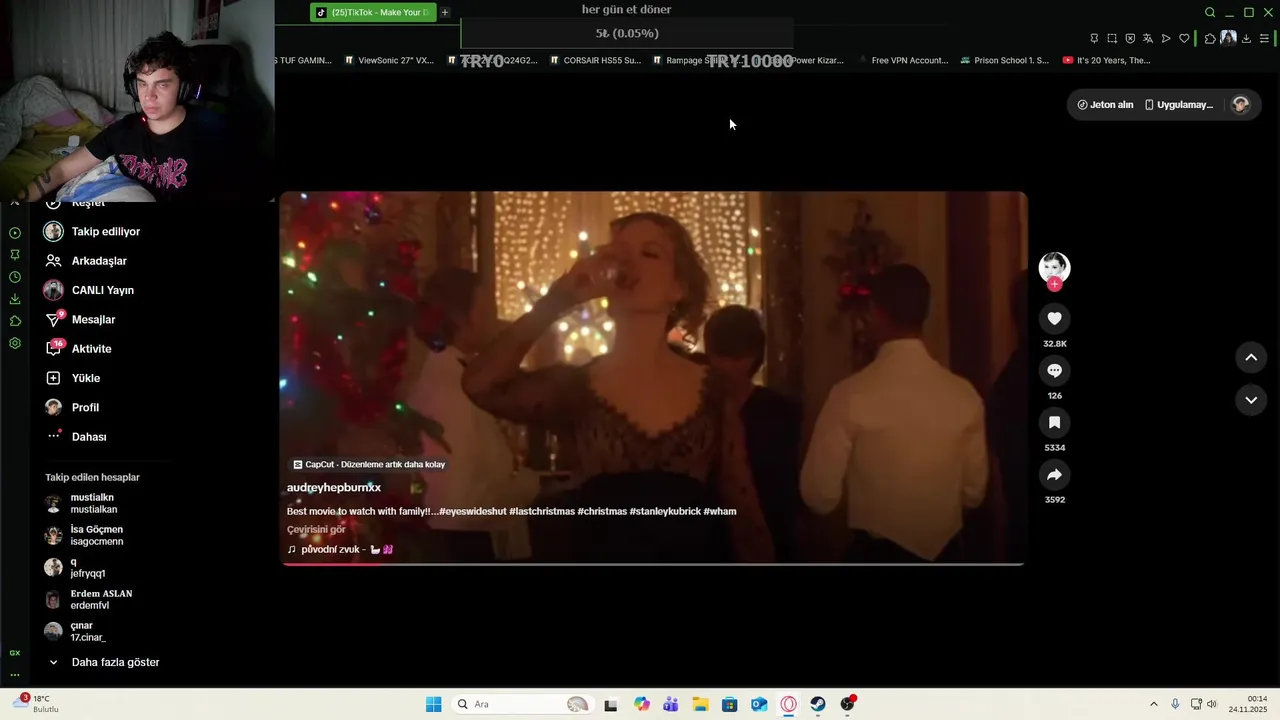Viewport: 1280px width, 720px height.
Task: Open browser extensions cube icon
Action: 1210,38
